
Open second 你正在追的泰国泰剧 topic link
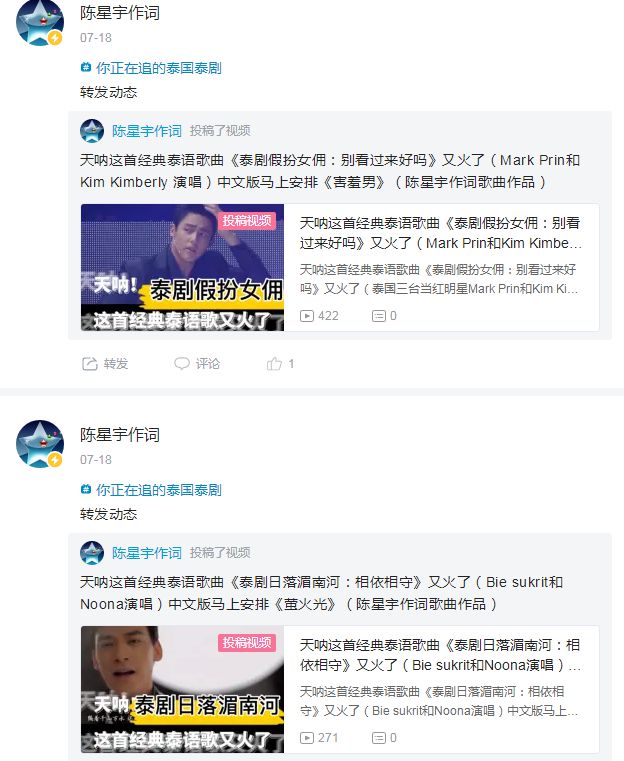pyautogui.click(x=159, y=490)
